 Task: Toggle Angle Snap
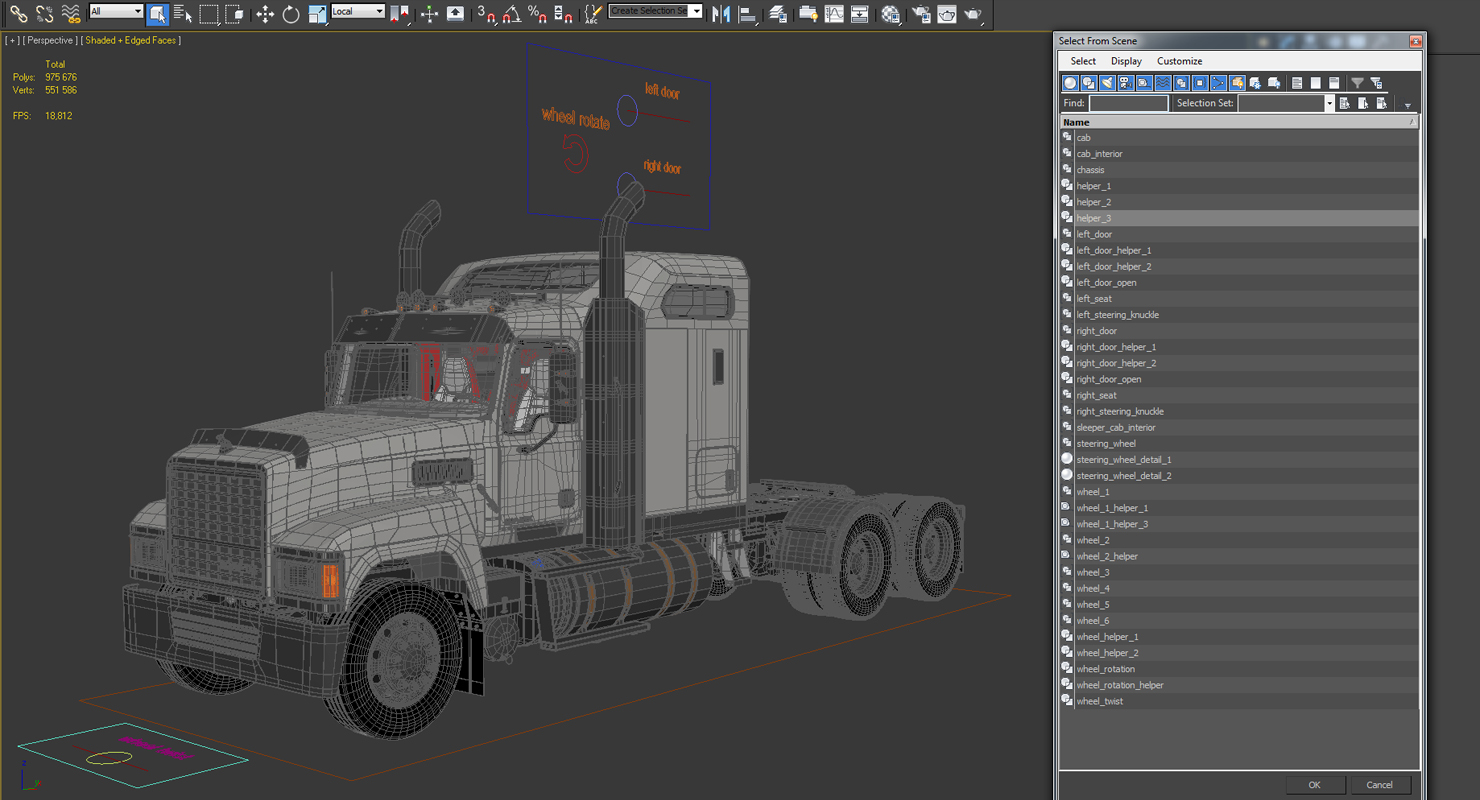(512, 13)
